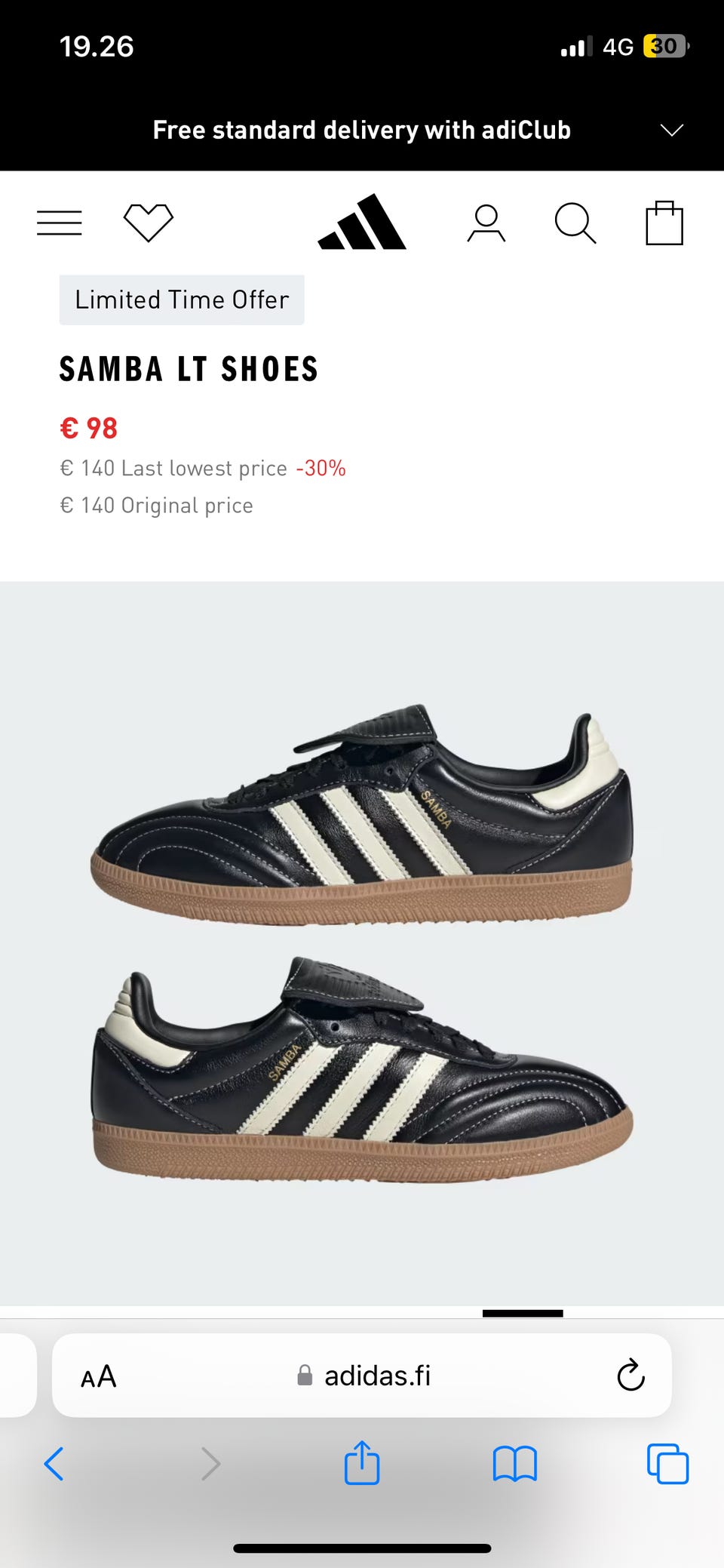The image size is (724, 1568).
Task: Tap the greyed forward navigation arrow
Action: click(x=211, y=1464)
